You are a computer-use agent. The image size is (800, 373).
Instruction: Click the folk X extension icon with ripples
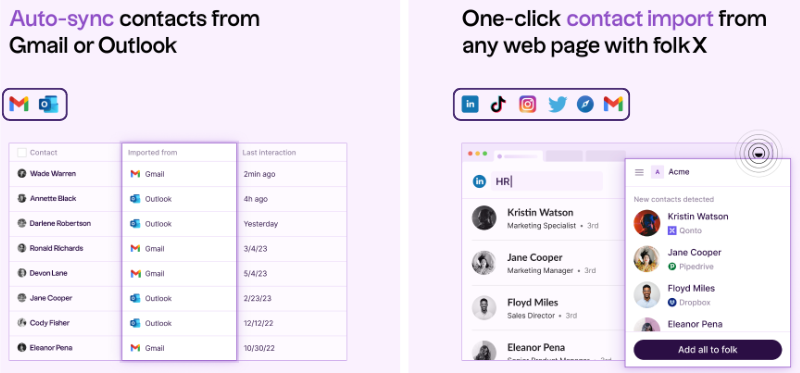click(x=759, y=153)
